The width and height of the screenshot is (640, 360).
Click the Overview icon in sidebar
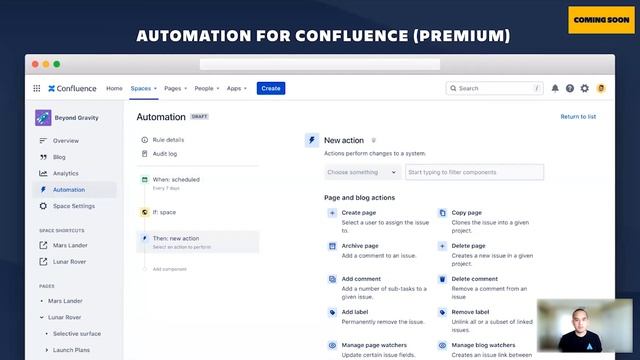(43, 140)
